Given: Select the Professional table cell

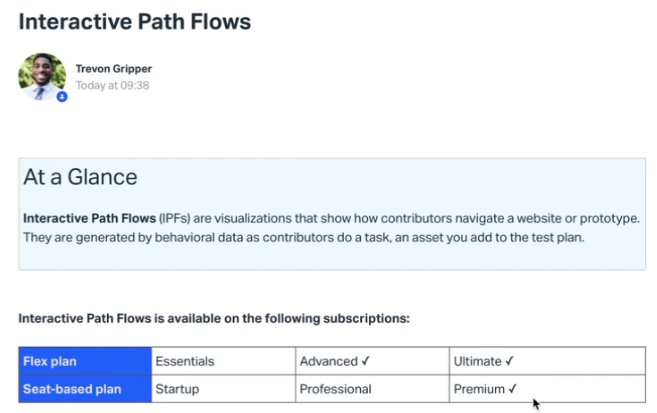Looking at the screenshot, I should (x=372, y=389).
